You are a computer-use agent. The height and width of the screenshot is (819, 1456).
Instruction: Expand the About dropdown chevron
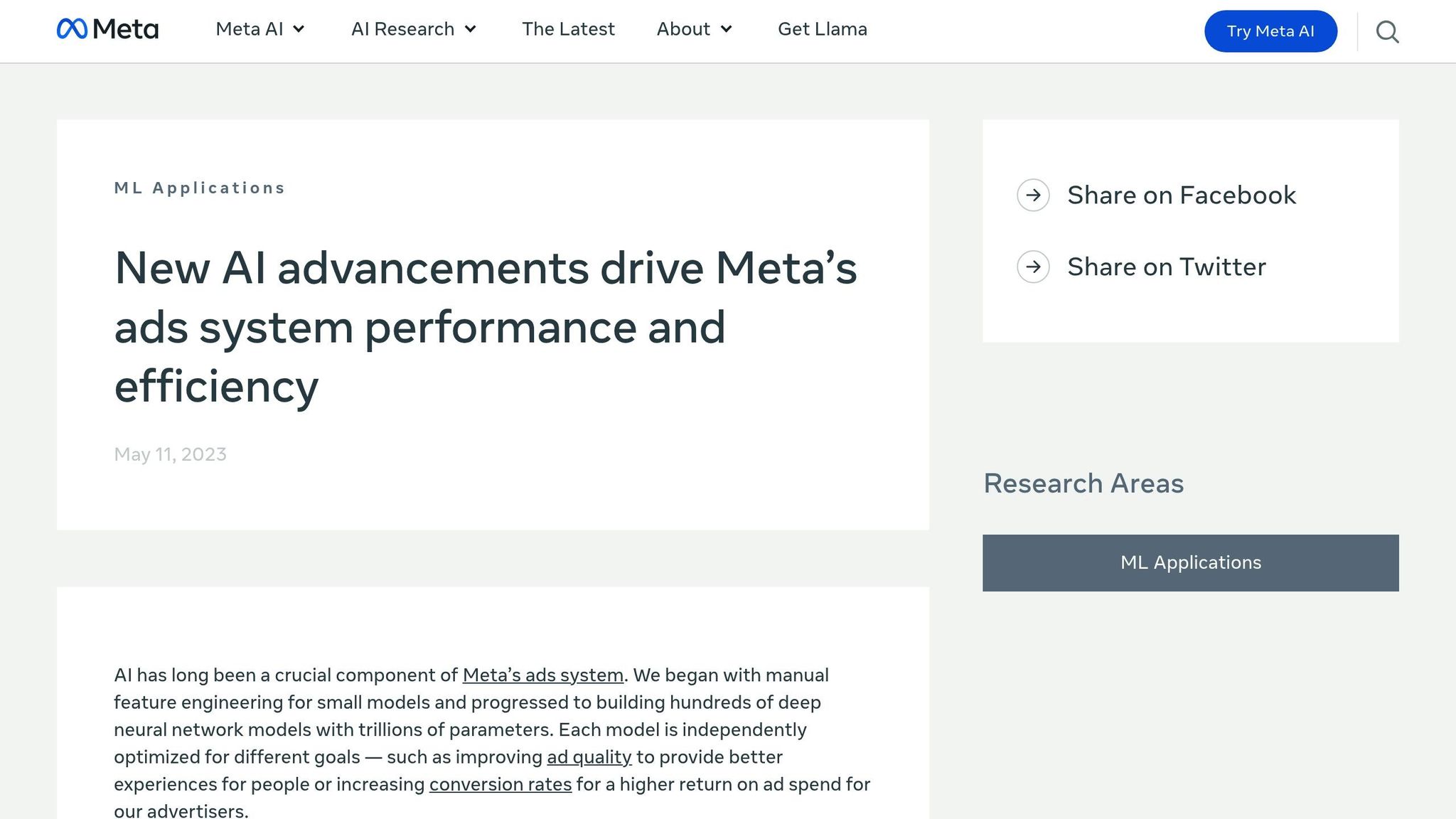[x=726, y=29]
